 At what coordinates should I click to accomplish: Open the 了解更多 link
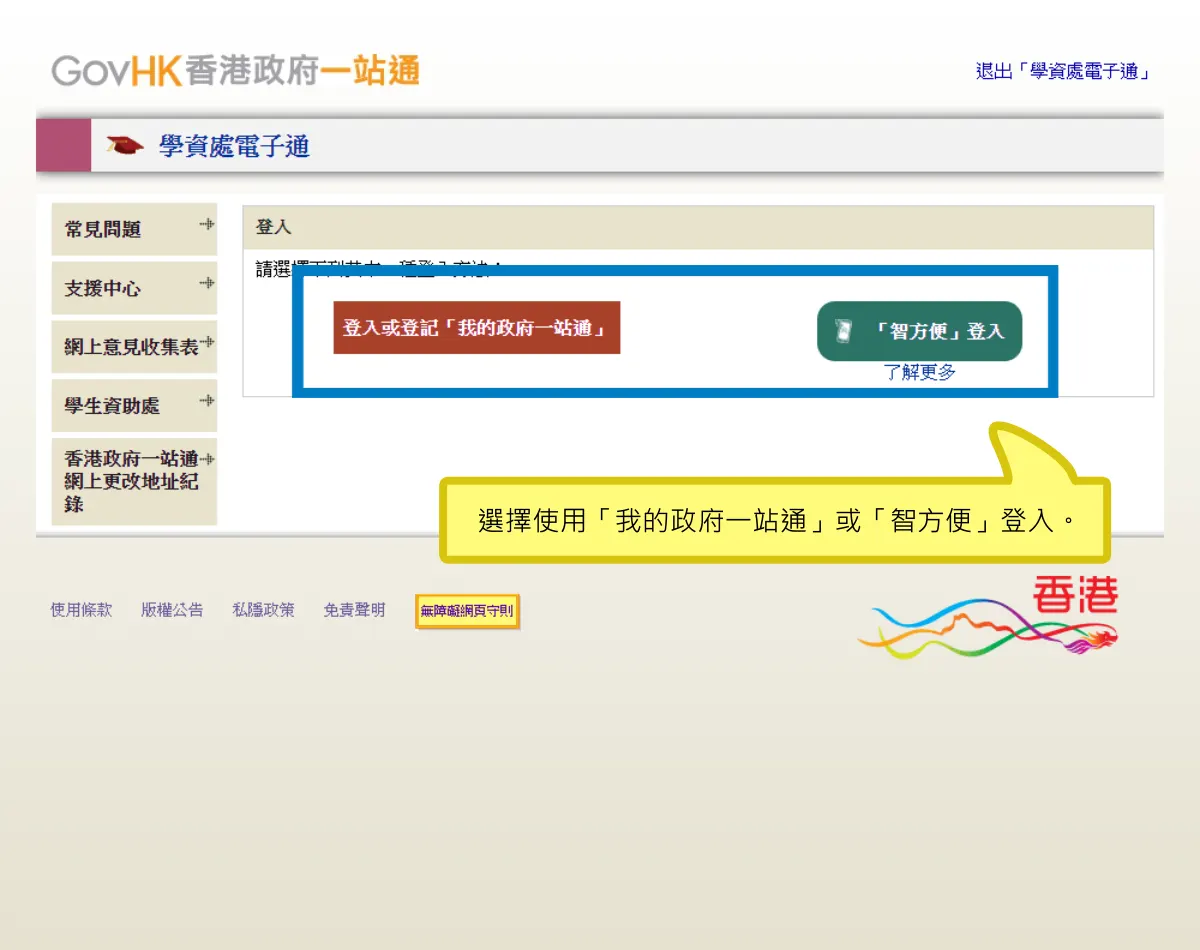(920, 372)
